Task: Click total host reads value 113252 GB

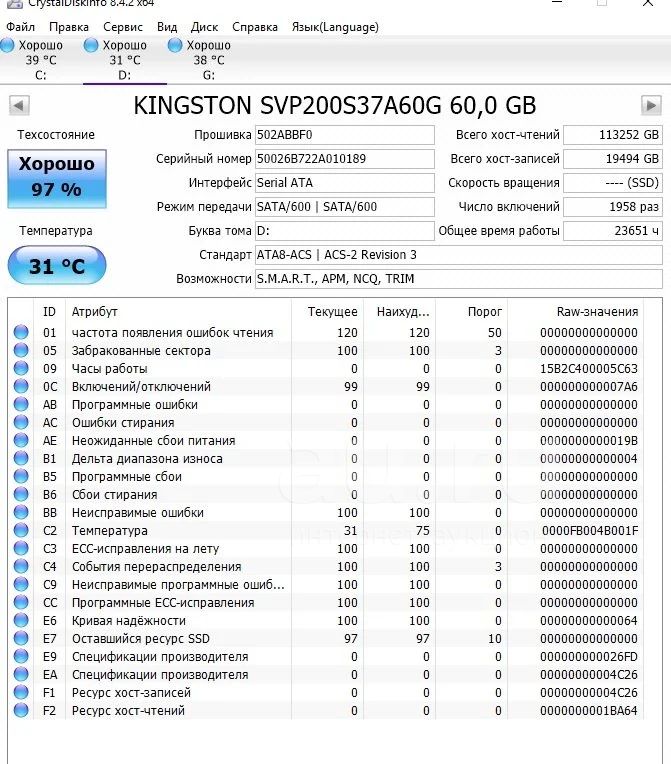Action: coord(613,135)
